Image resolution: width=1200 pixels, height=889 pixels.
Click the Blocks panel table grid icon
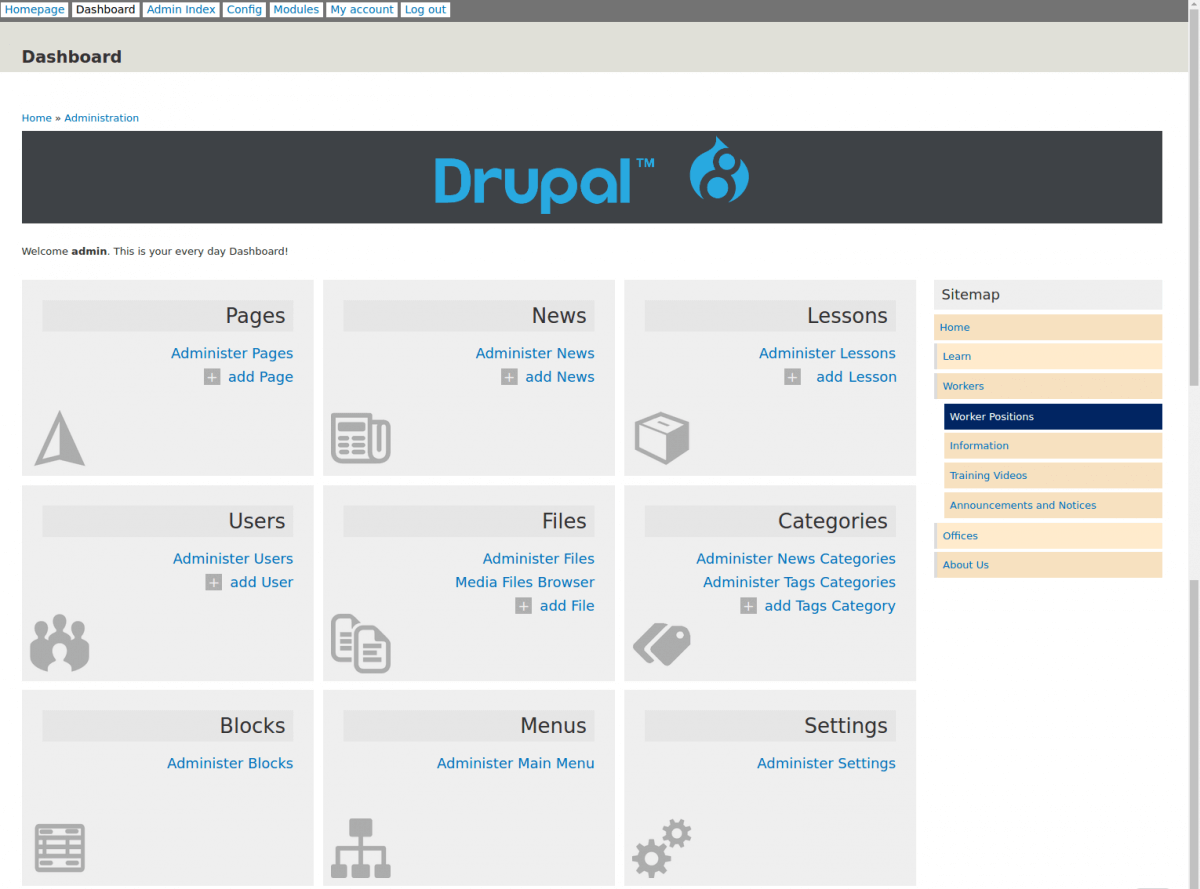tap(60, 848)
